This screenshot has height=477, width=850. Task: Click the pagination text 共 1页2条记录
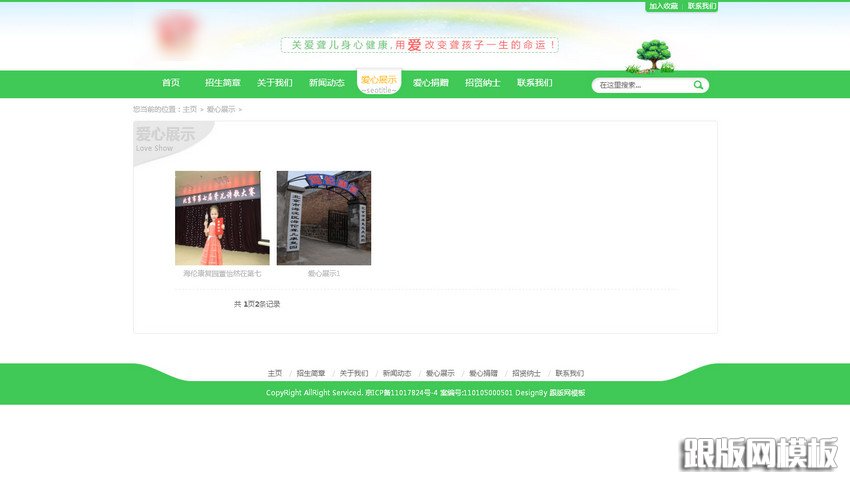coord(257,304)
